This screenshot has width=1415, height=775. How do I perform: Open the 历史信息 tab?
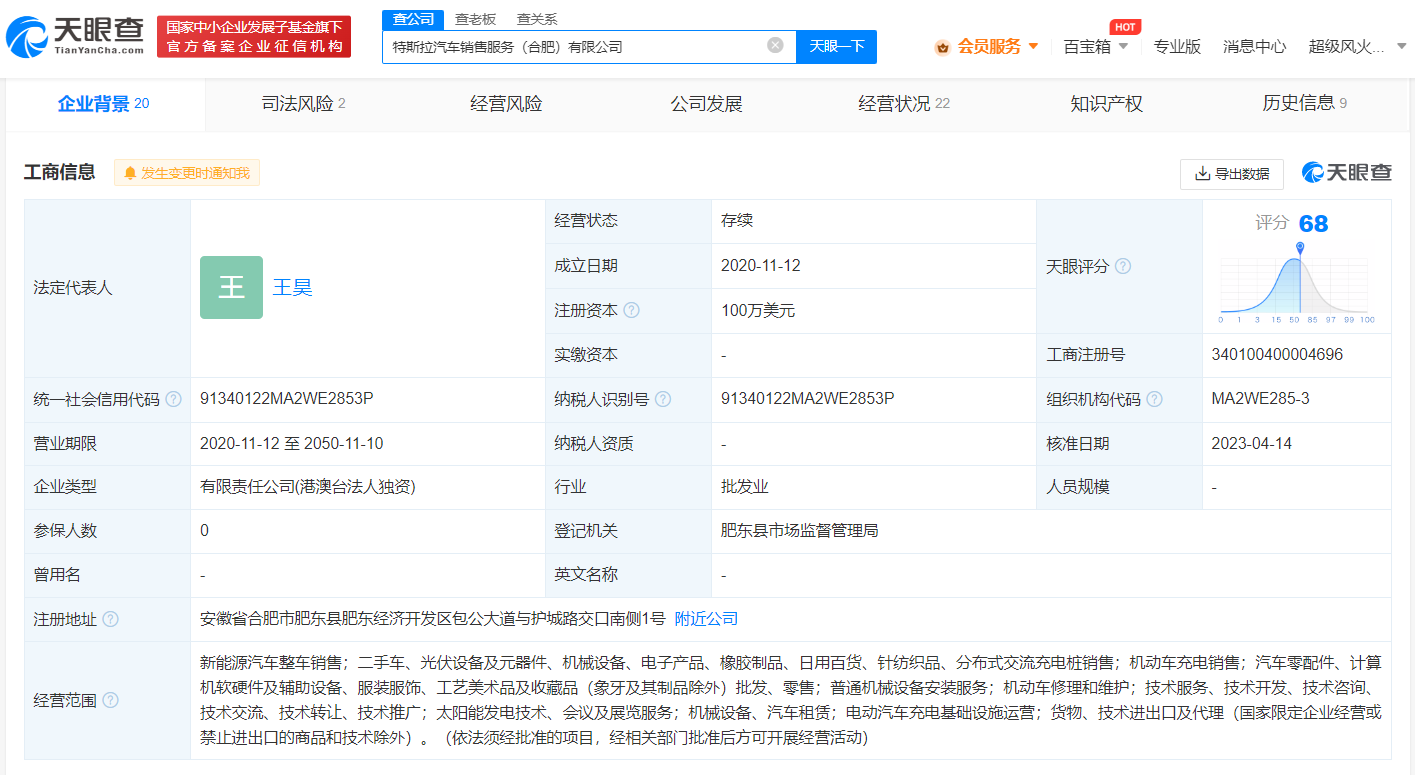pos(1304,103)
